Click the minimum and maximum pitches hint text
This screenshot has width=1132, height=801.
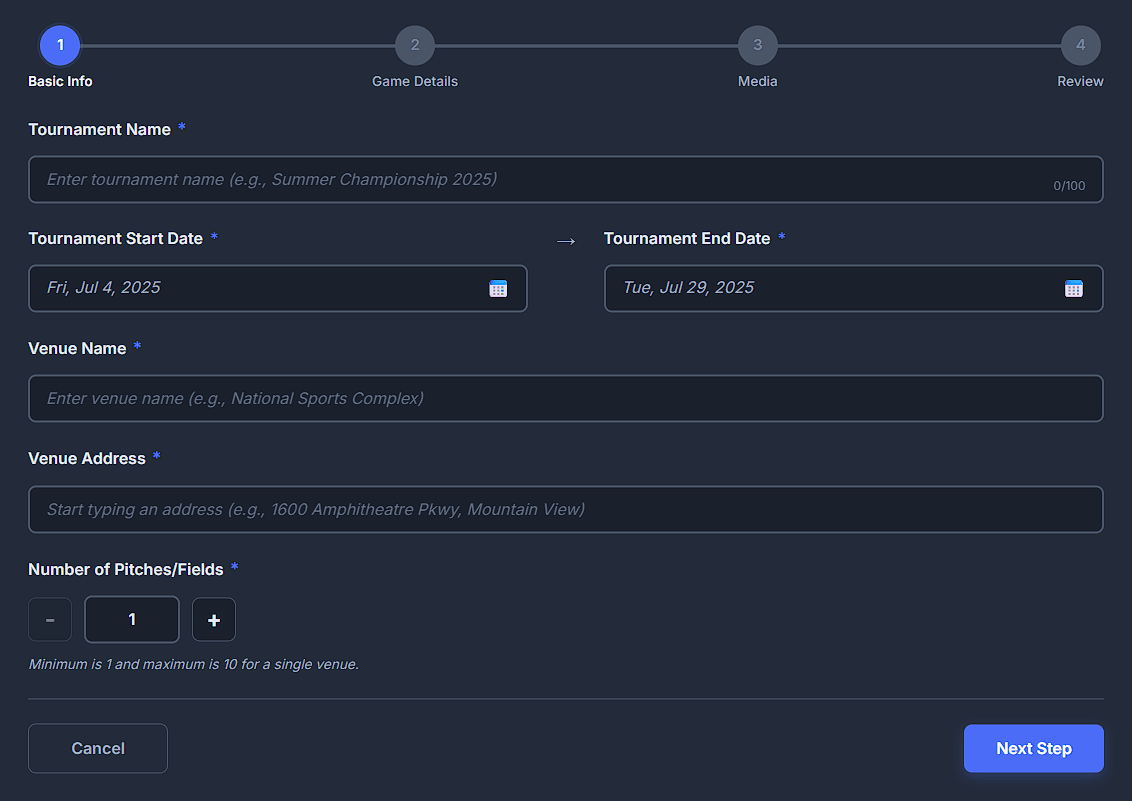[193, 664]
